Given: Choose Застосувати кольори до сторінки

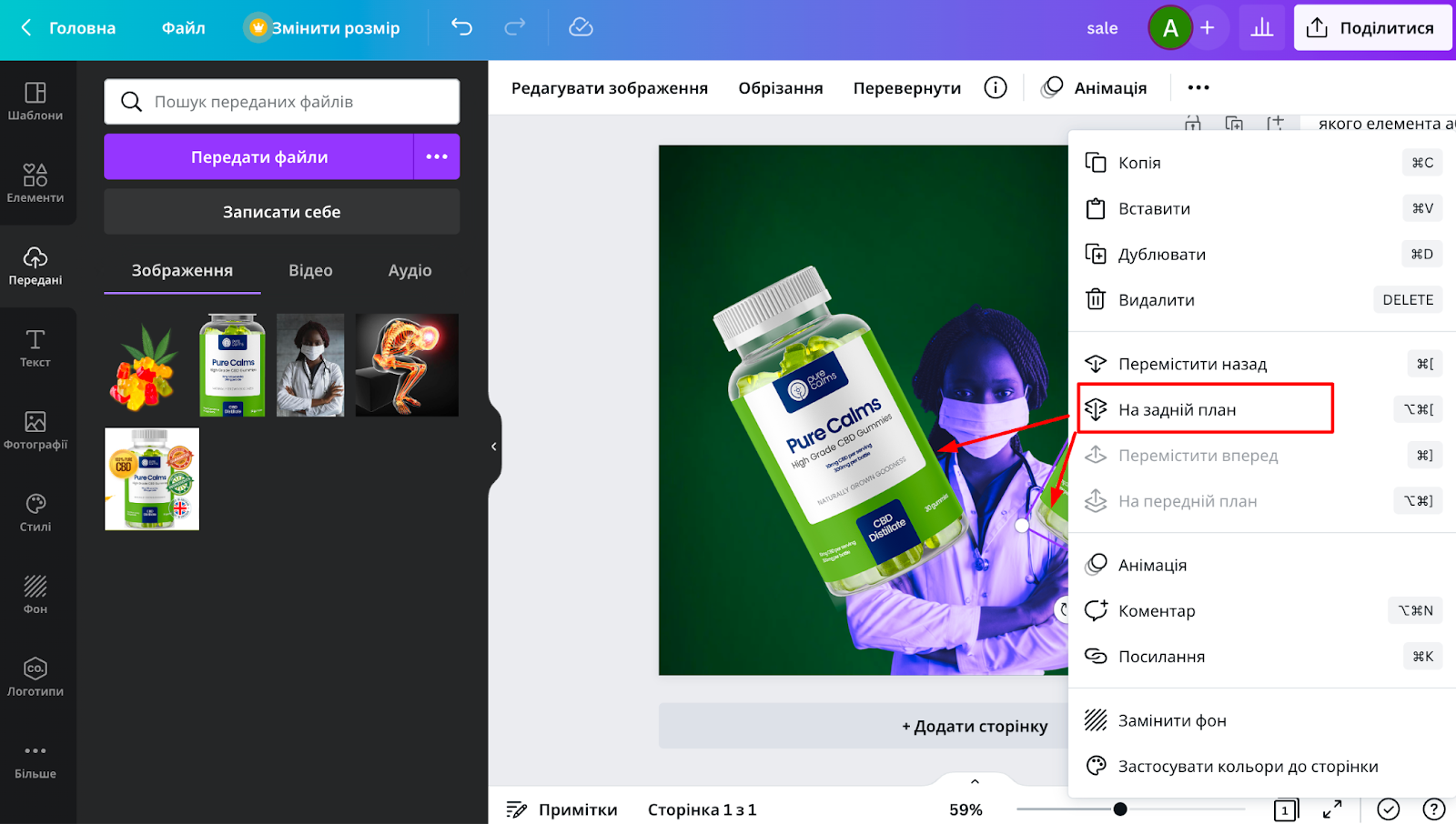Looking at the screenshot, I should pyautogui.click(x=1262, y=766).
